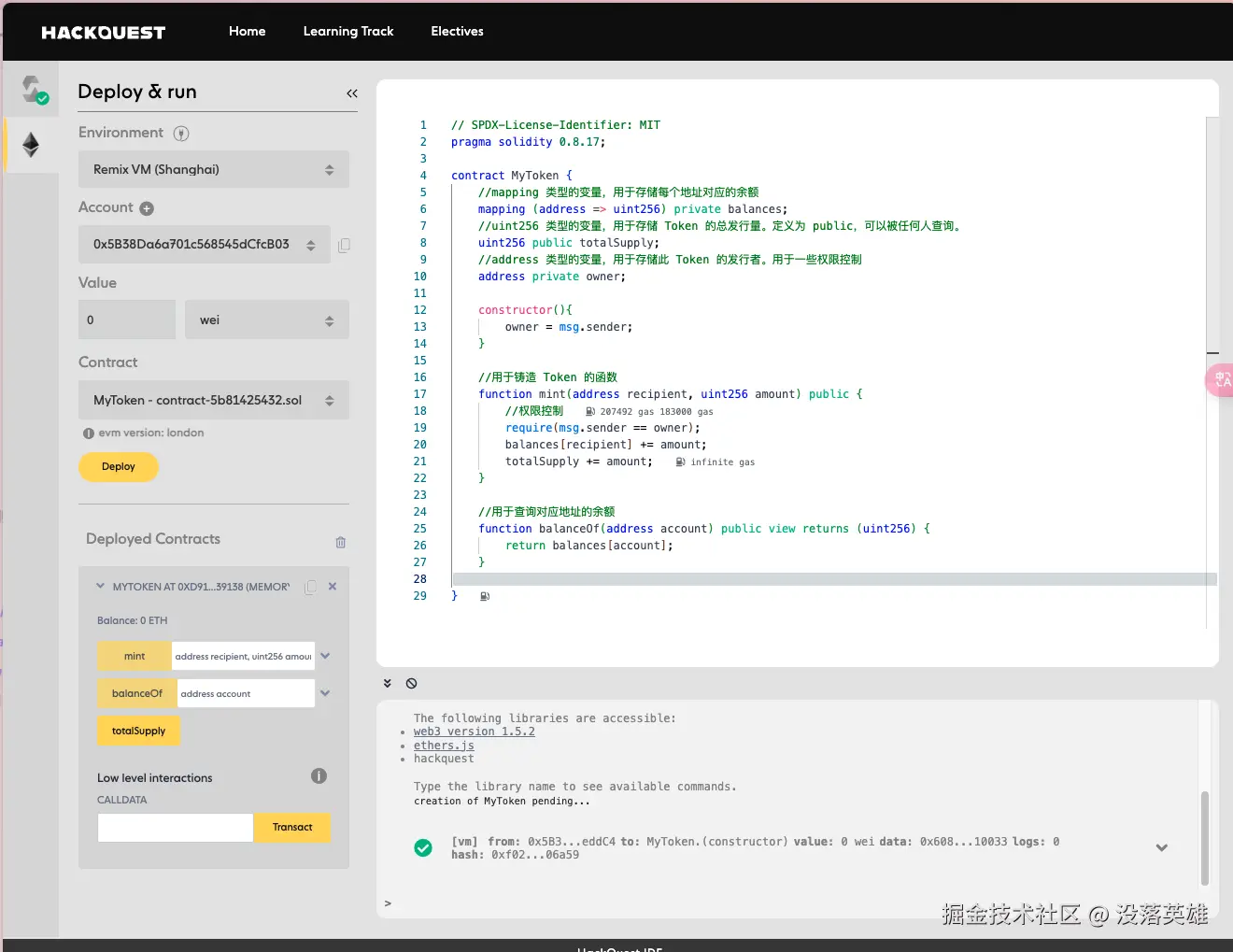
Task: Open the Contract MyToken selector
Action: click(214, 400)
